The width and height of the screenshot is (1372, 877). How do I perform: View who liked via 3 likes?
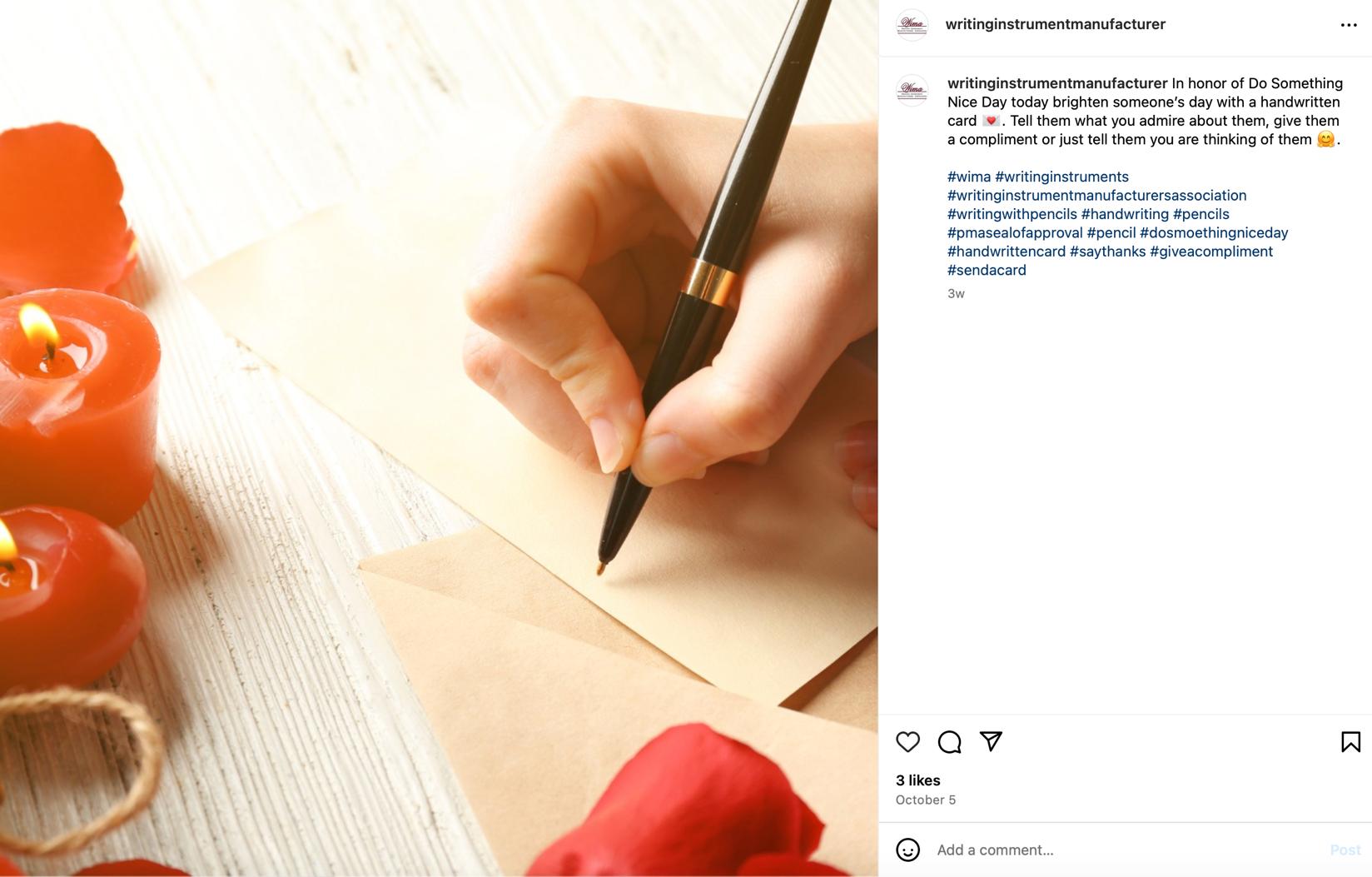click(917, 780)
